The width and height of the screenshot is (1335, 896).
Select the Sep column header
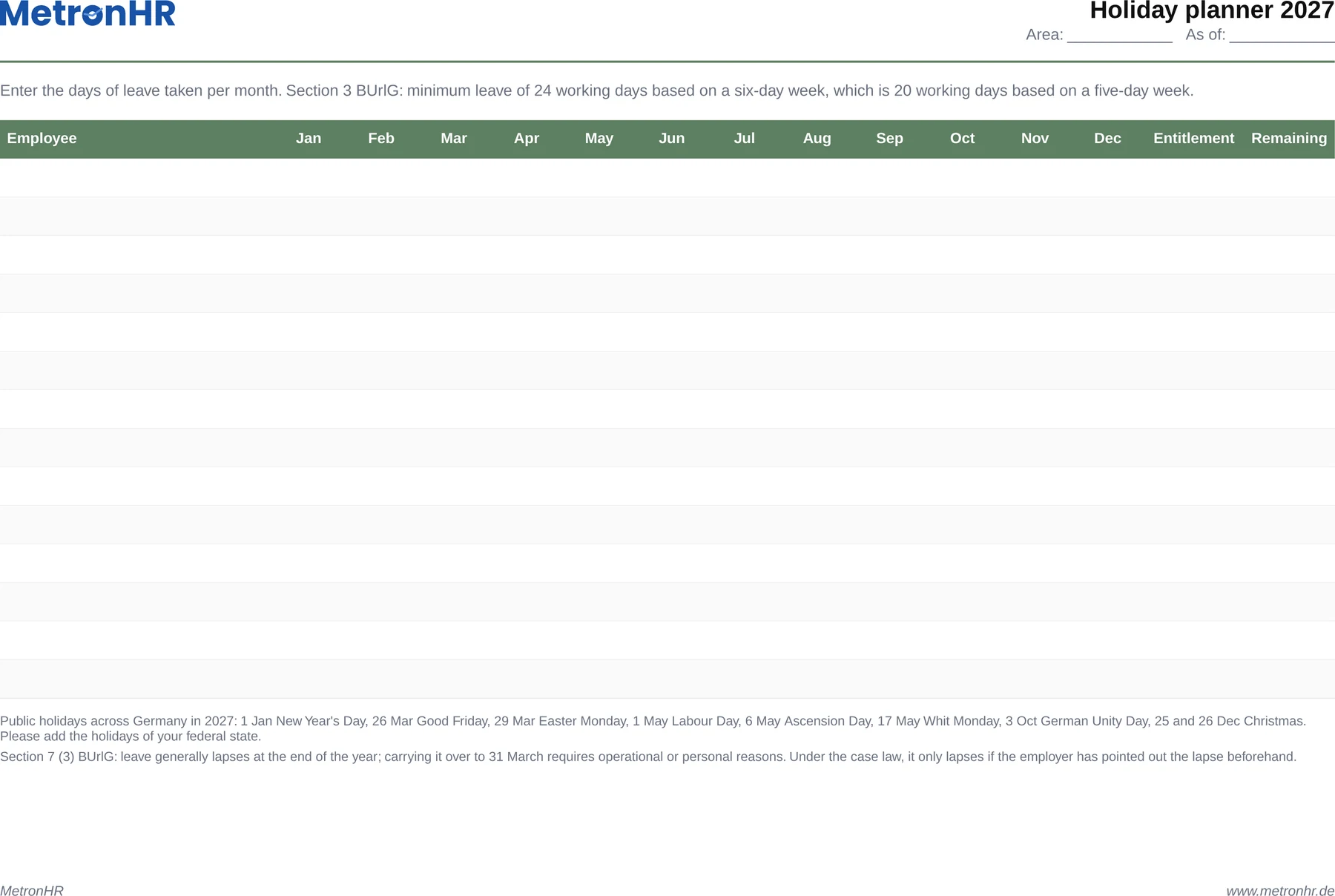(890, 139)
